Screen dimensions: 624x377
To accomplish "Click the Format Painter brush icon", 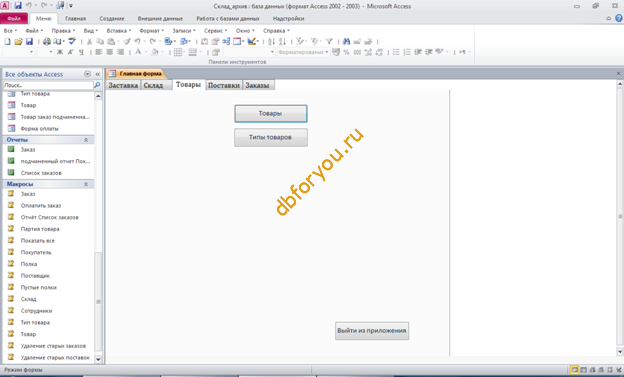I will [127, 41].
